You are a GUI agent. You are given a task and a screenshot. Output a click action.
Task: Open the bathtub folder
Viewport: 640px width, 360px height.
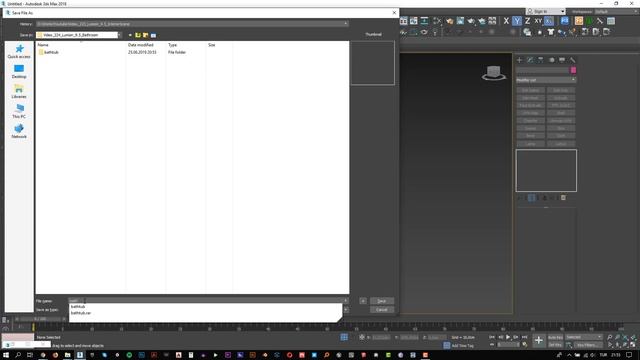click(49, 52)
